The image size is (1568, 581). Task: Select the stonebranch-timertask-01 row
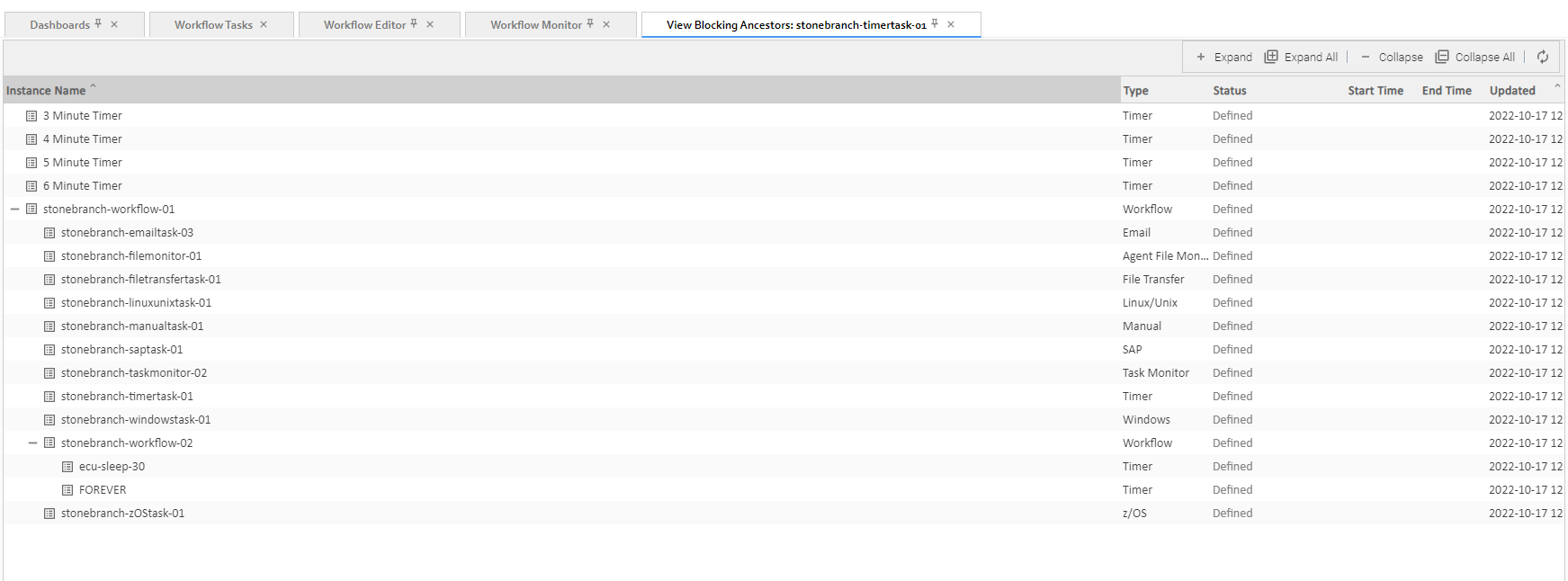(x=127, y=397)
